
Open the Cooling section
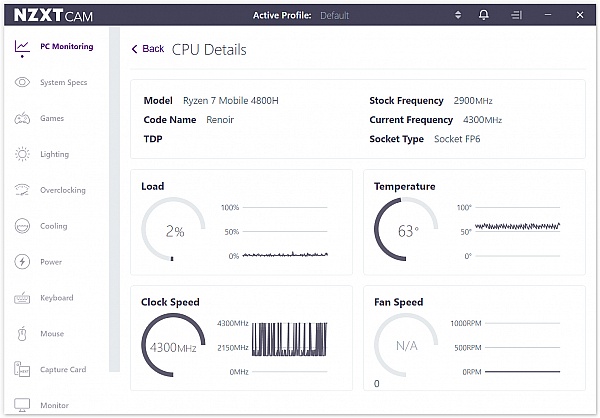click(x=54, y=226)
